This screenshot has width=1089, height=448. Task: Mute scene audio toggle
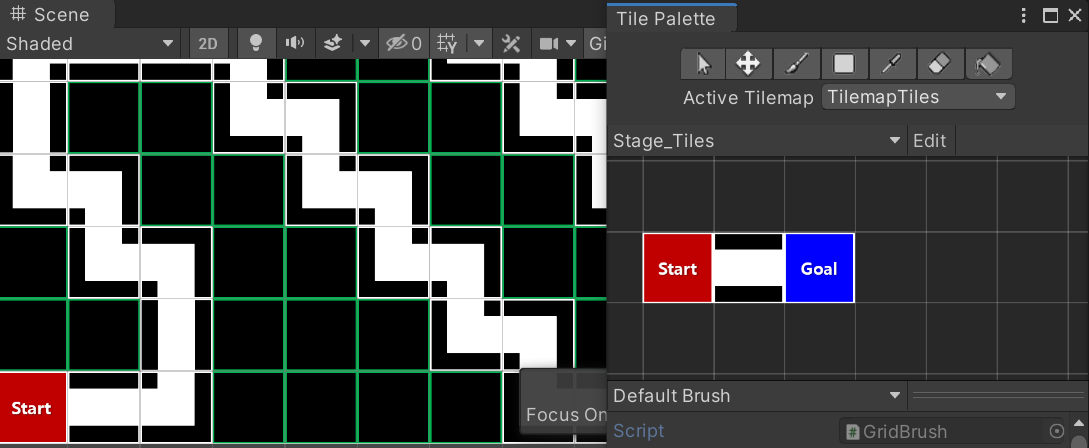pyautogui.click(x=295, y=43)
